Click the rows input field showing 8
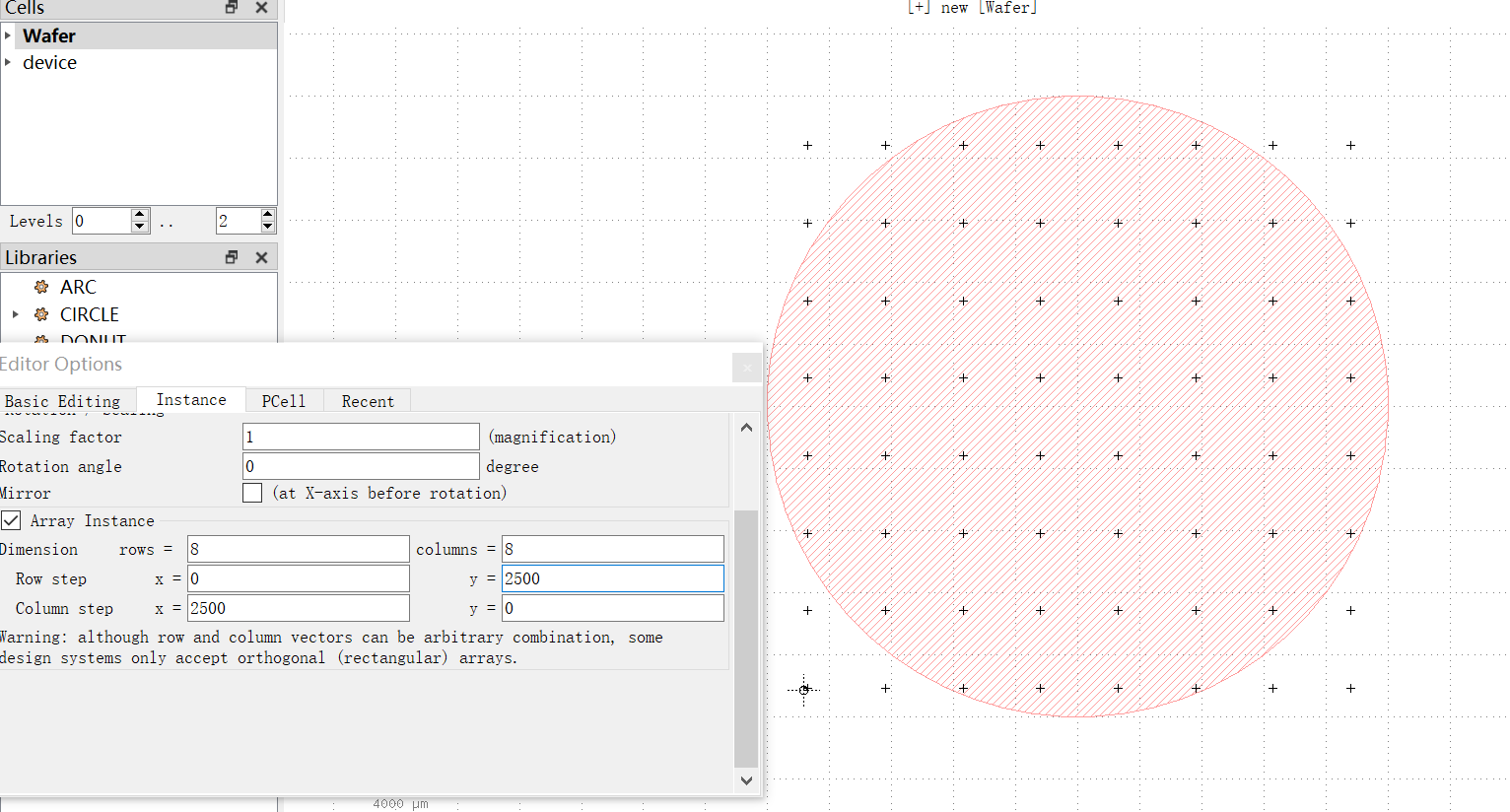Viewport: 1510px width, 812px height. coord(298,549)
